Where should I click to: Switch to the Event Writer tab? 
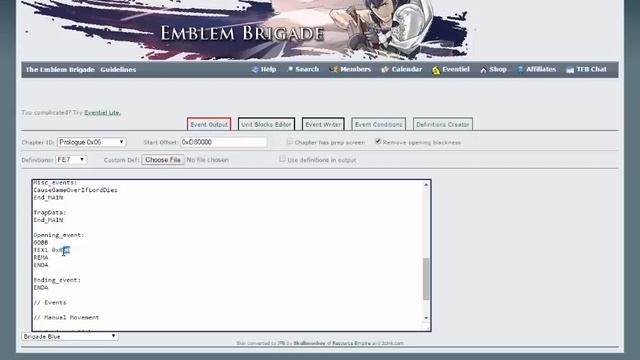tap(323, 124)
